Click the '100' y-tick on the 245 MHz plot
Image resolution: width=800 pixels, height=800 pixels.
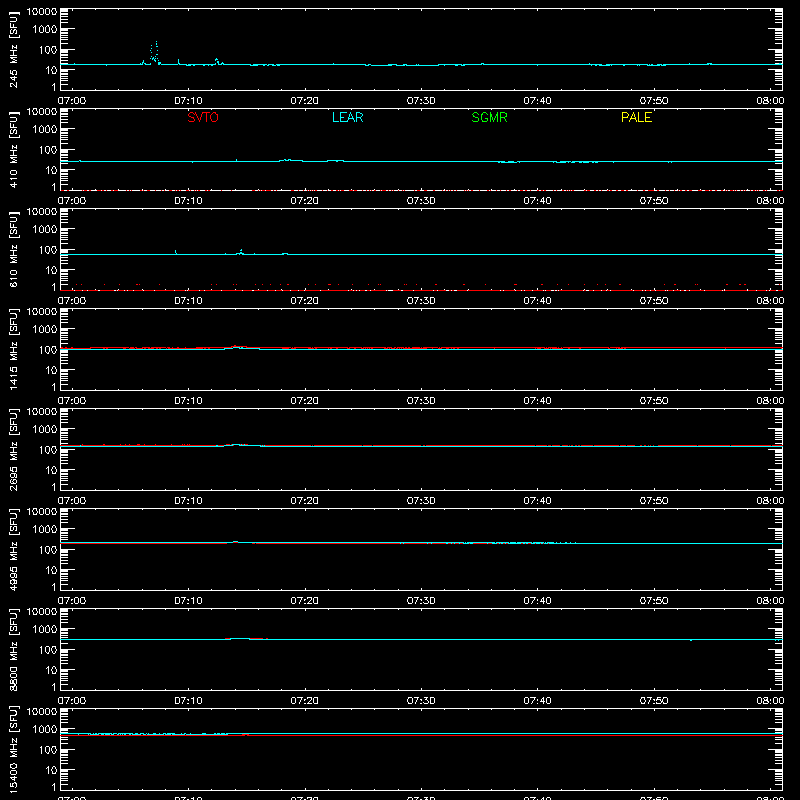[x=48, y=50]
